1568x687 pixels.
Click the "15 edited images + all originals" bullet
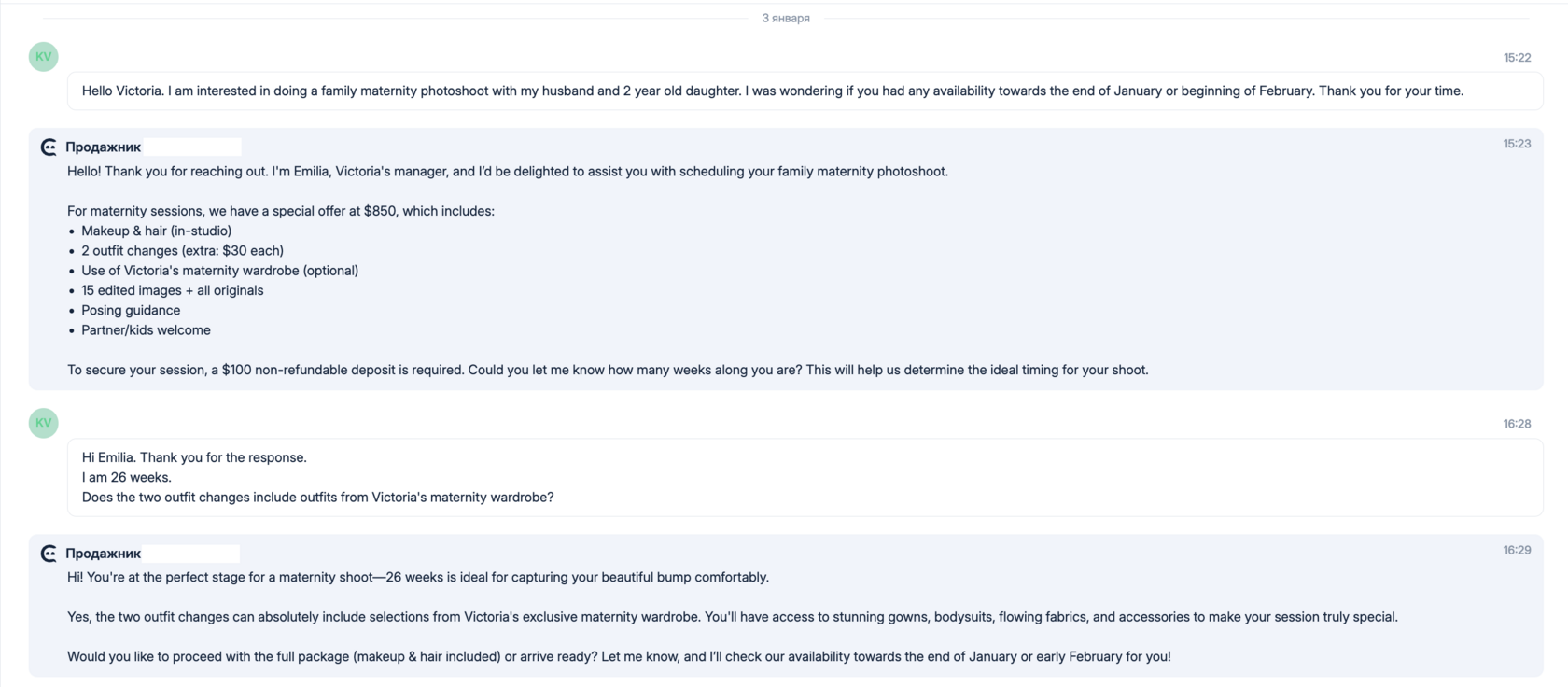(172, 291)
